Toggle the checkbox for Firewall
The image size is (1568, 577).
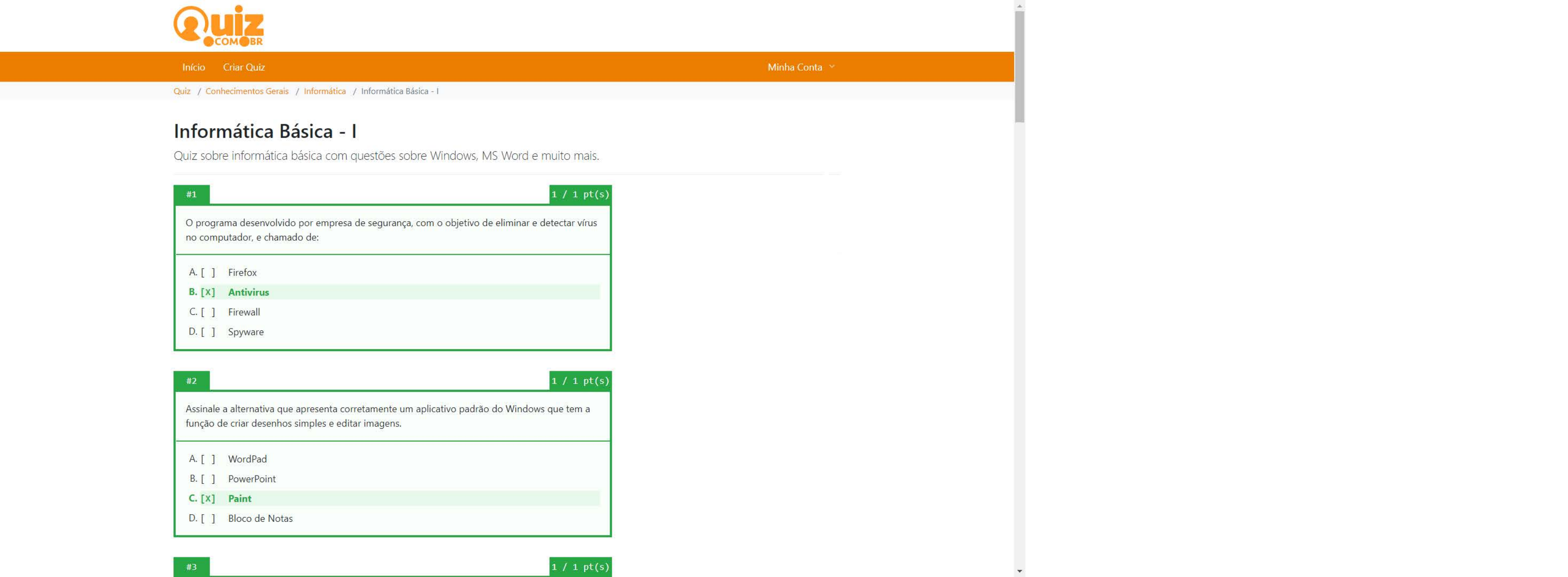point(208,312)
